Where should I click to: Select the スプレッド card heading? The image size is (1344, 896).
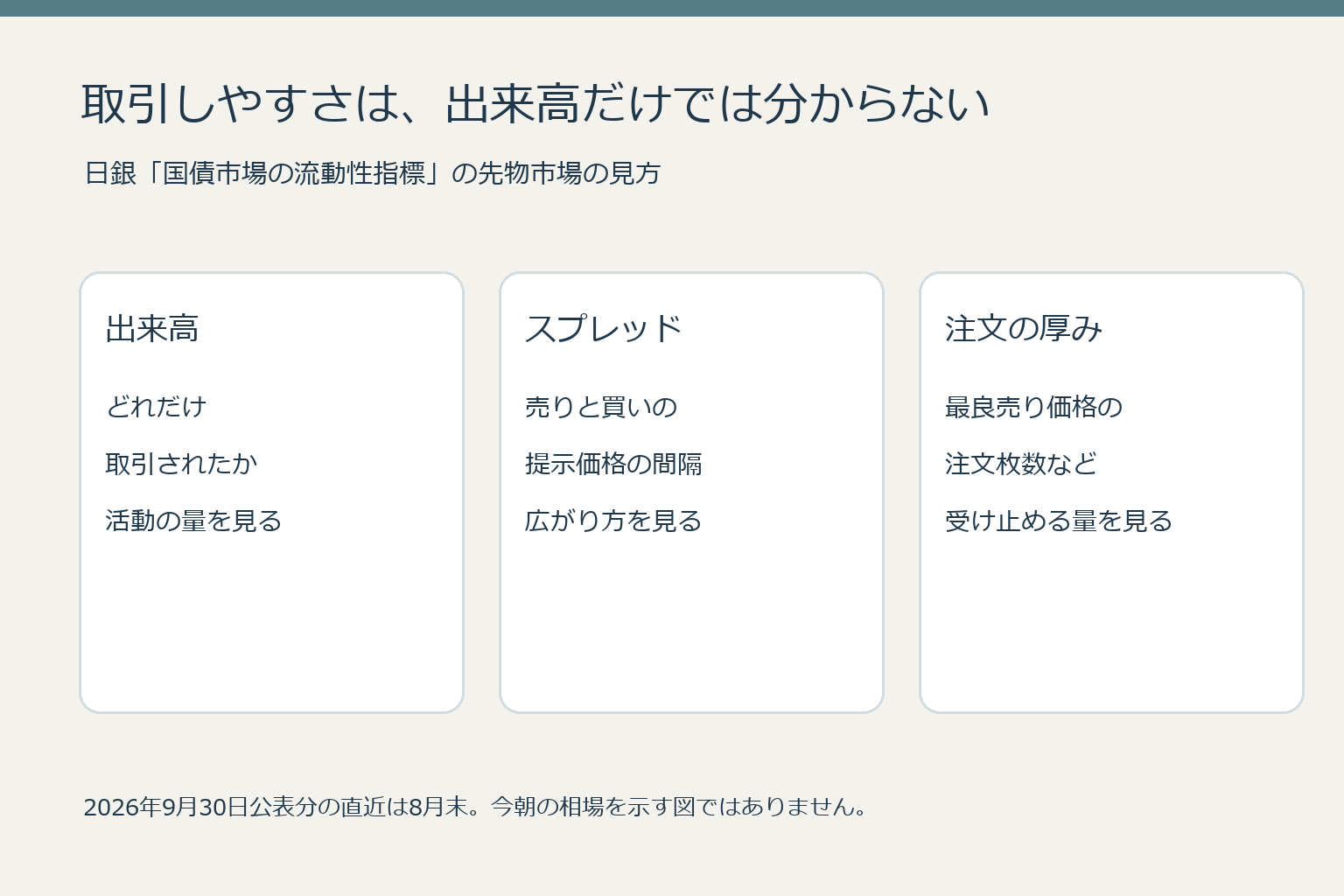click(603, 329)
